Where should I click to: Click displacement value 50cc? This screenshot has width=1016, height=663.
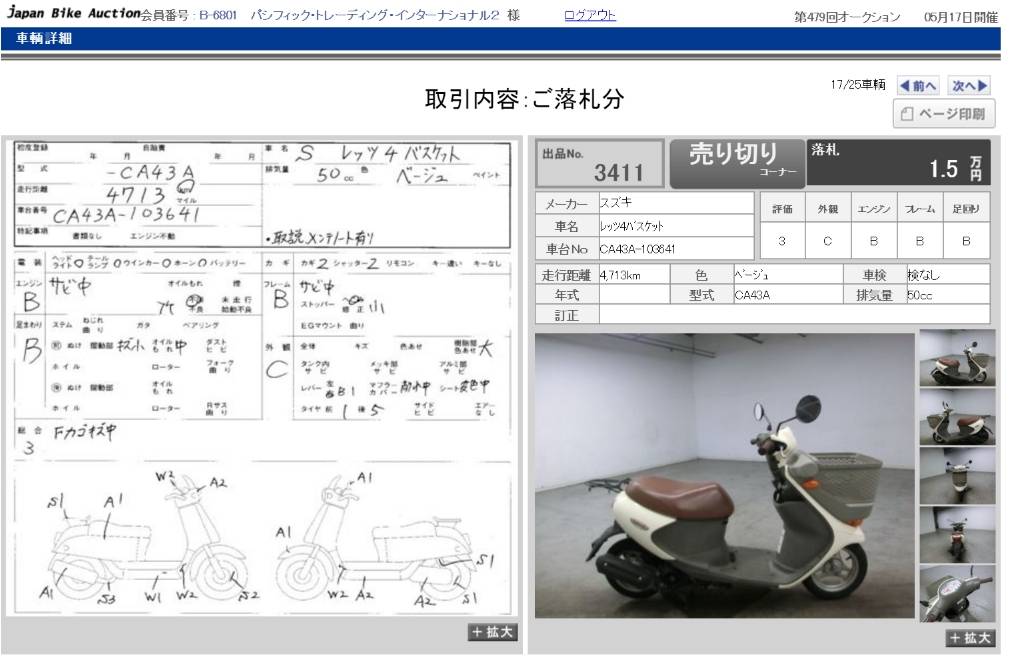(x=919, y=296)
